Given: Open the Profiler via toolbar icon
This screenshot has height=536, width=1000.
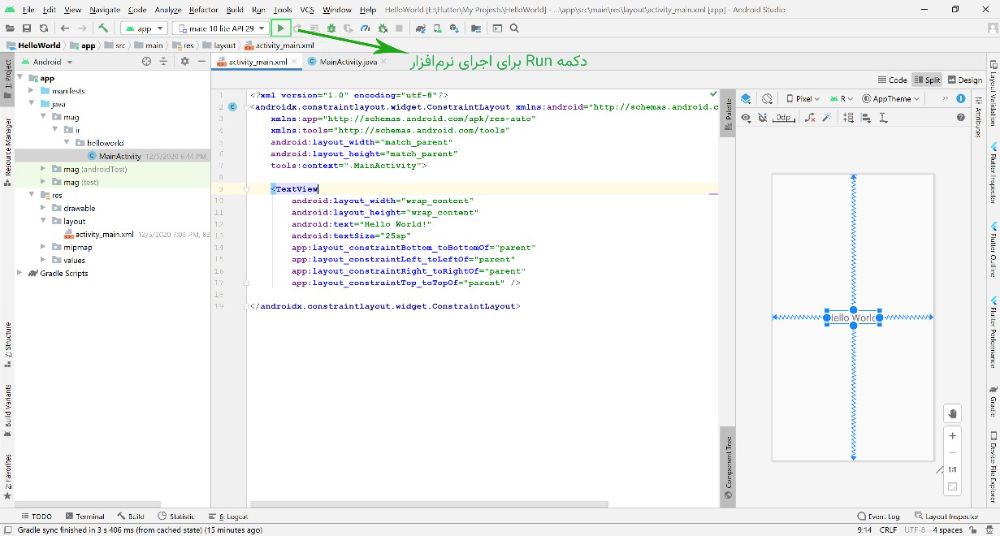Looking at the screenshot, I should coord(365,28).
